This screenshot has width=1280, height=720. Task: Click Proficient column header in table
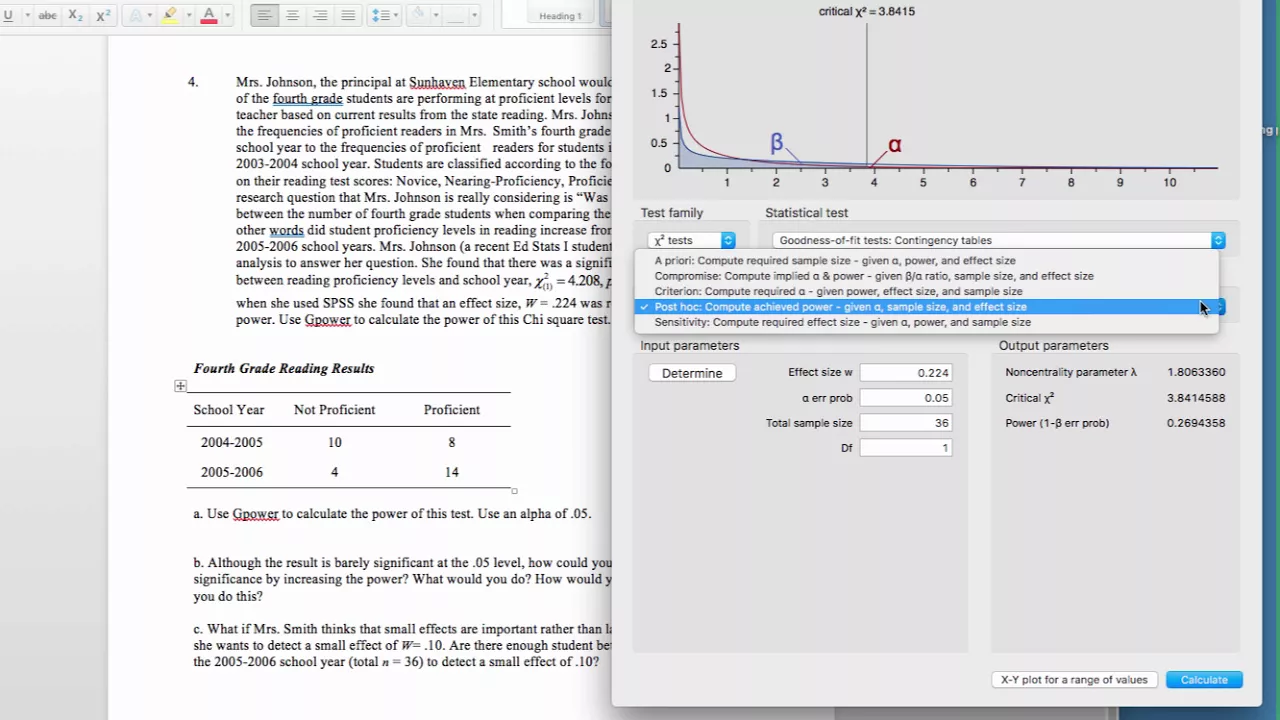point(452,410)
